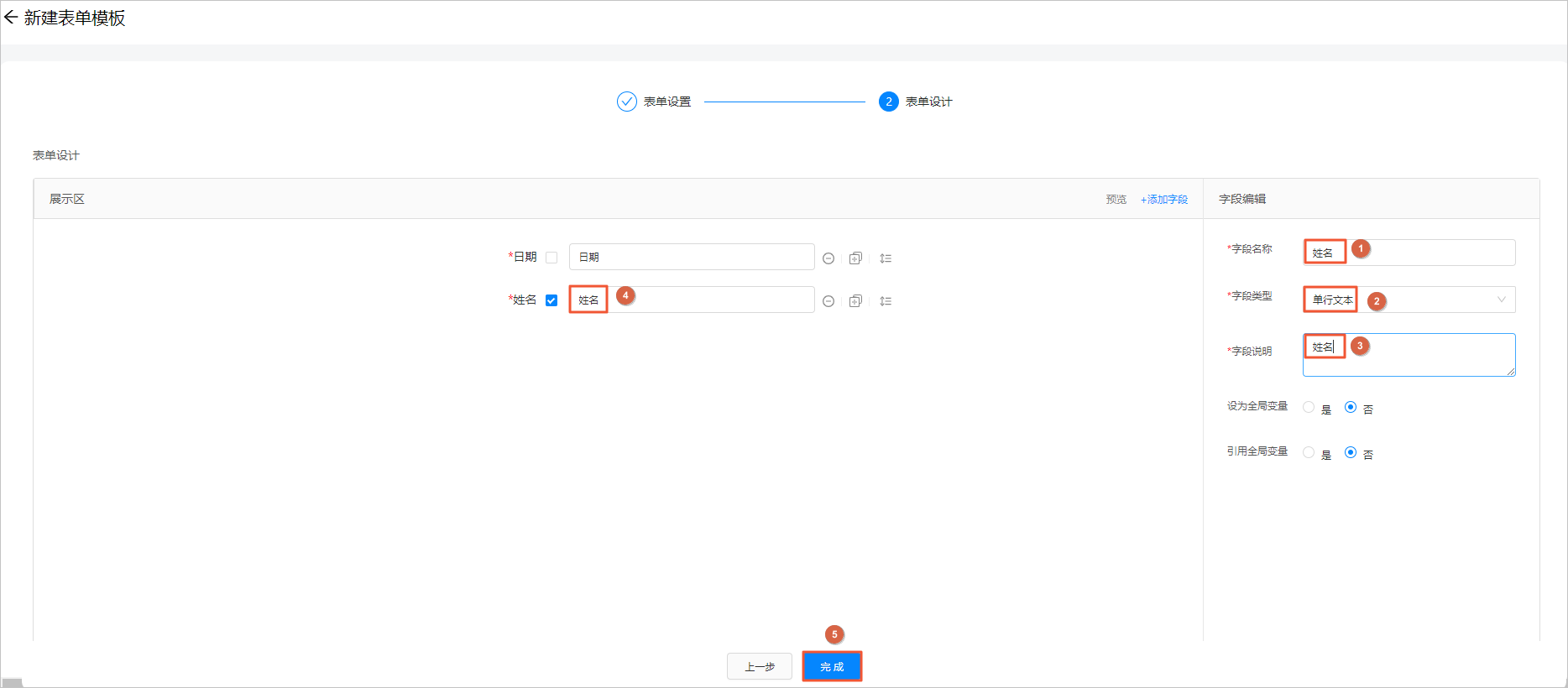1568x688 pixels.
Task: Copy the 日期 field with its duplicate icon
Action: (x=855, y=258)
